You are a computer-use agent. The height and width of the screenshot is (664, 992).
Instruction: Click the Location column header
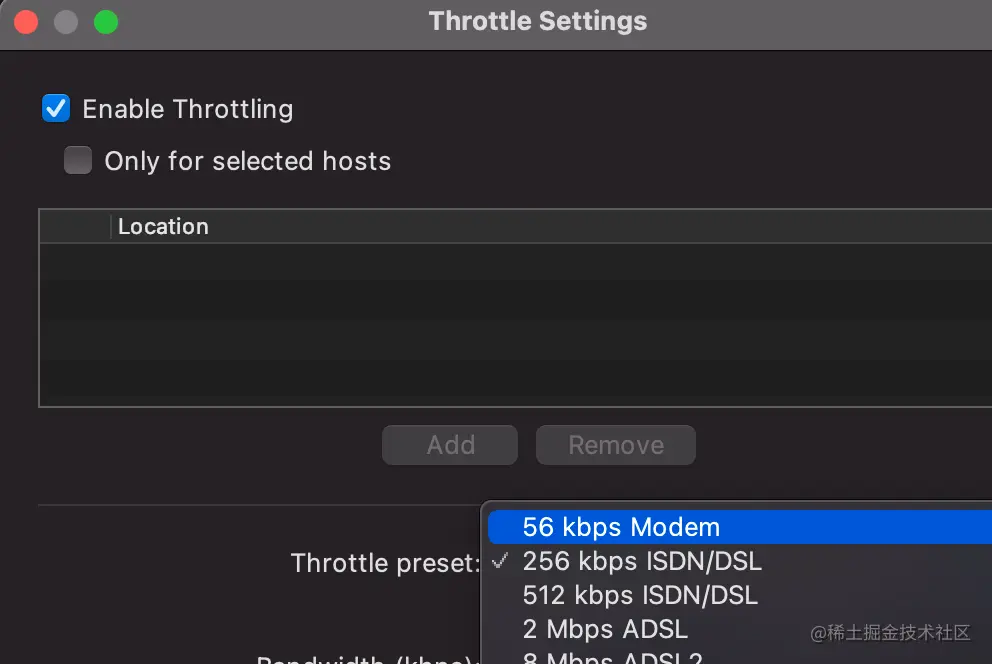coord(163,227)
